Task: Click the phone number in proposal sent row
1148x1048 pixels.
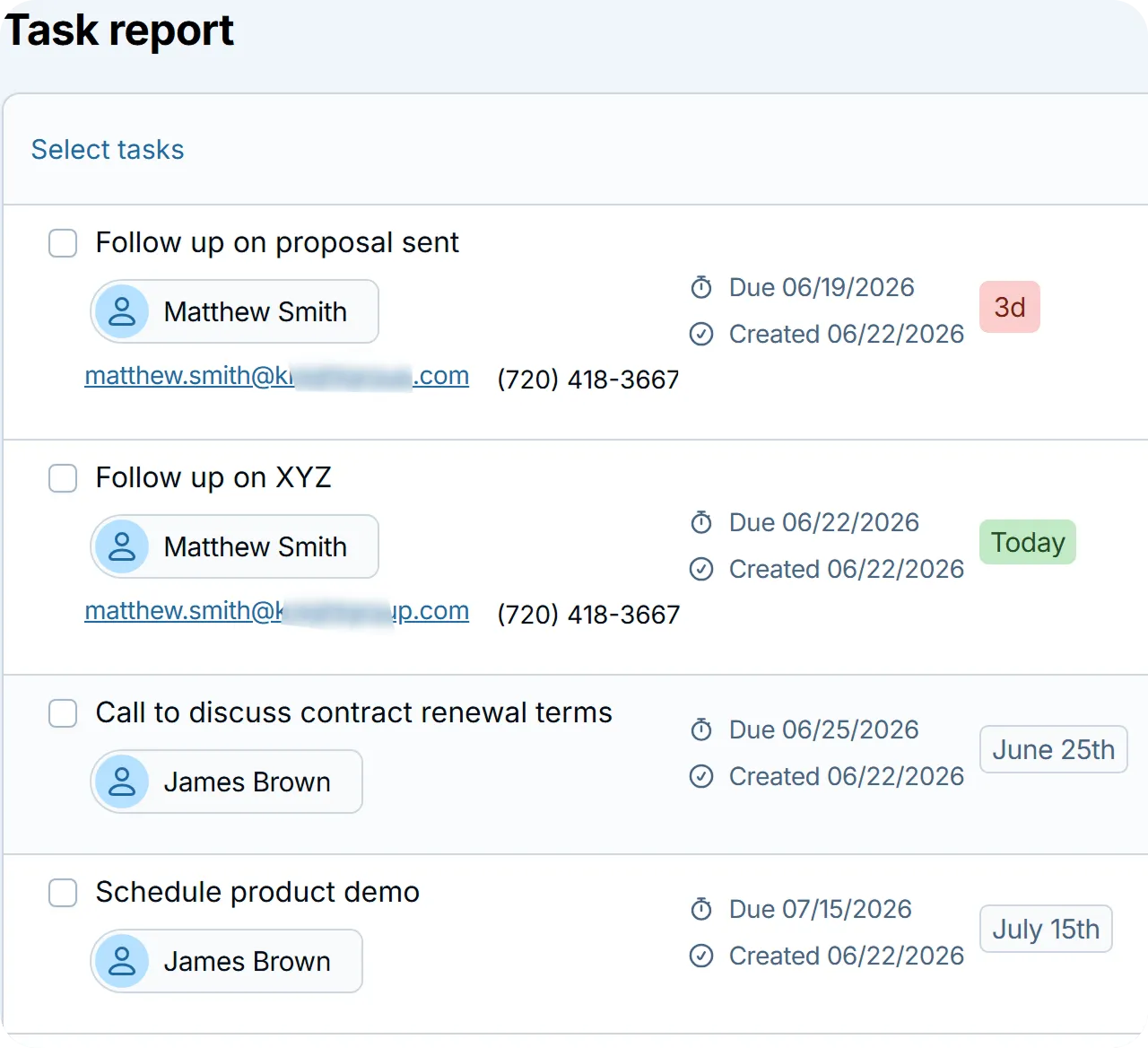Action: click(x=588, y=380)
